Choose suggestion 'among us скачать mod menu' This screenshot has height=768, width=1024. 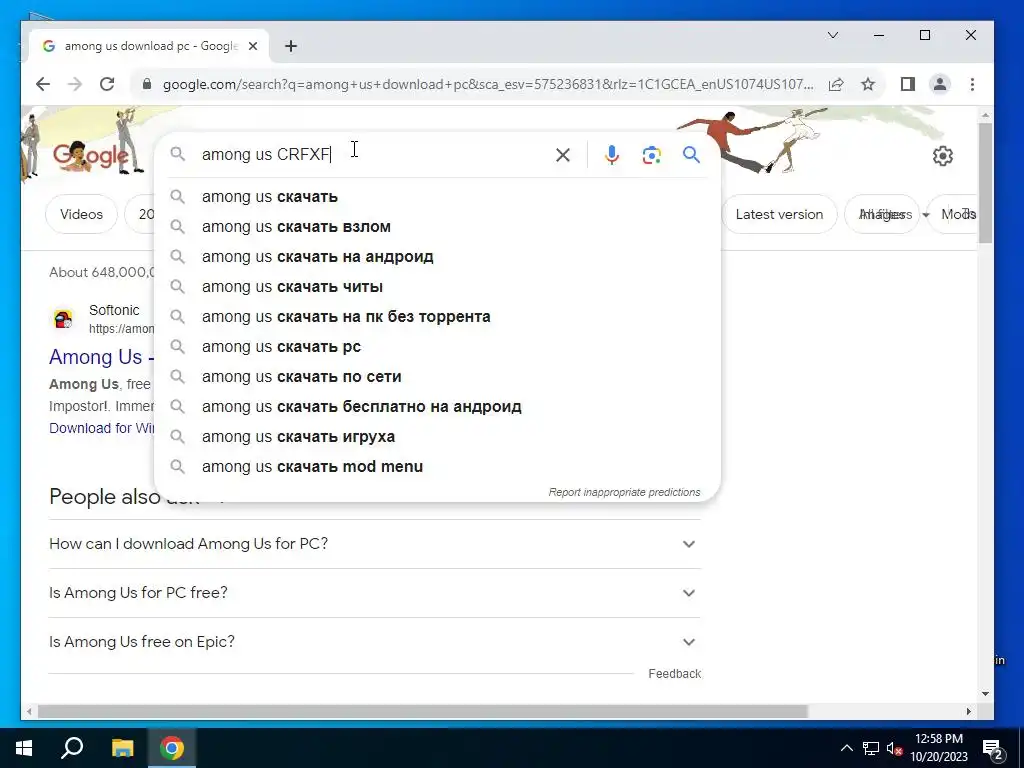(x=438, y=467)
